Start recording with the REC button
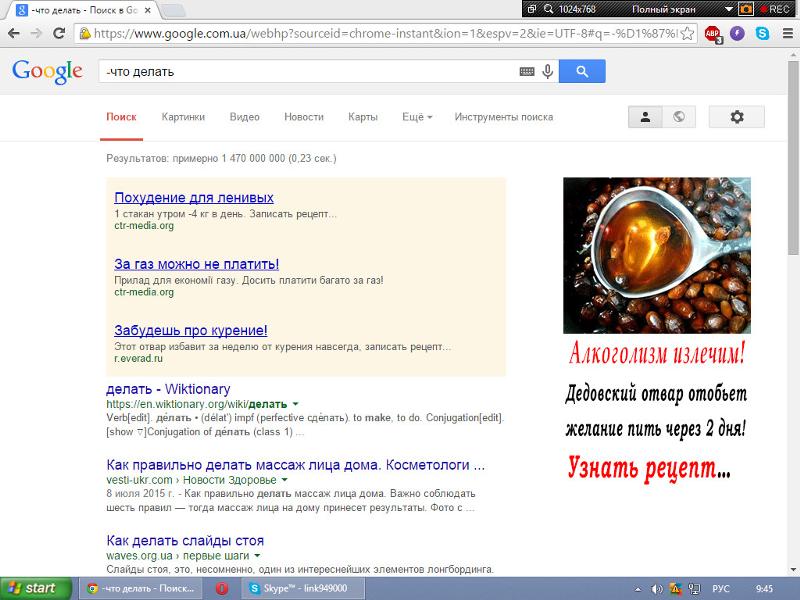The image size is (800, 600). point(775,9)
